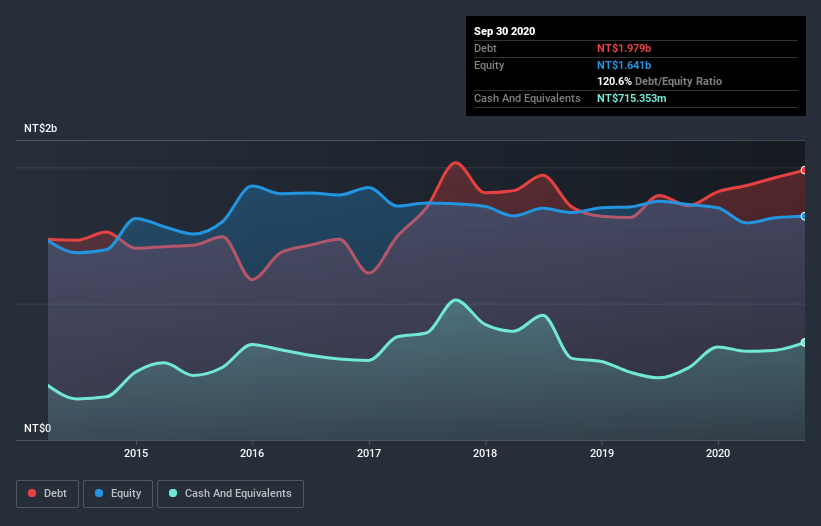
Task: Toggle the Equity legend button
Action: 118,494
